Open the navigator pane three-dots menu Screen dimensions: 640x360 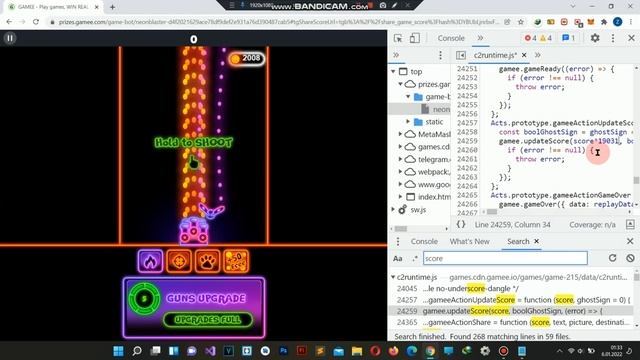(440, 55)
